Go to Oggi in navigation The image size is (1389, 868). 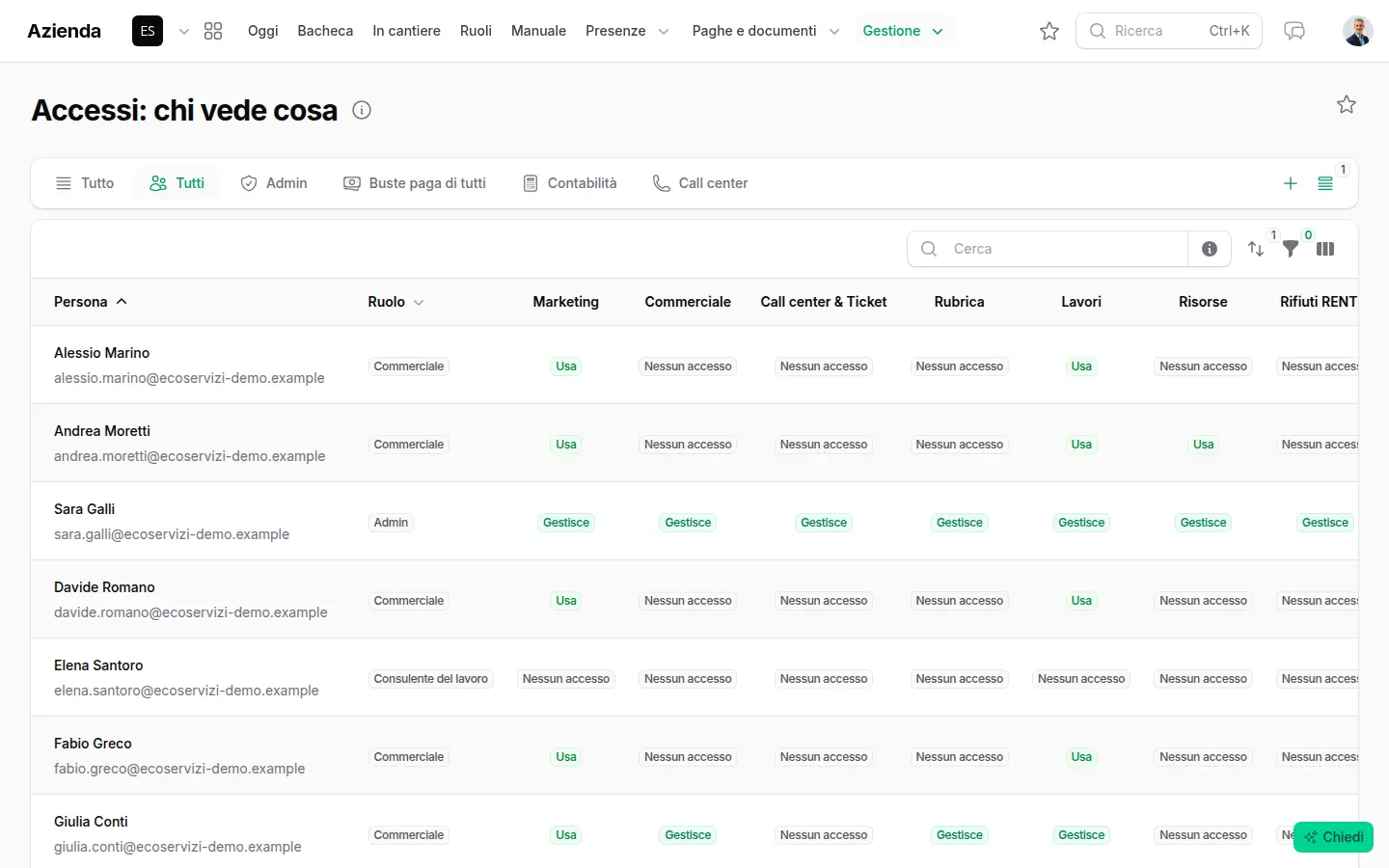click(262, 31)
